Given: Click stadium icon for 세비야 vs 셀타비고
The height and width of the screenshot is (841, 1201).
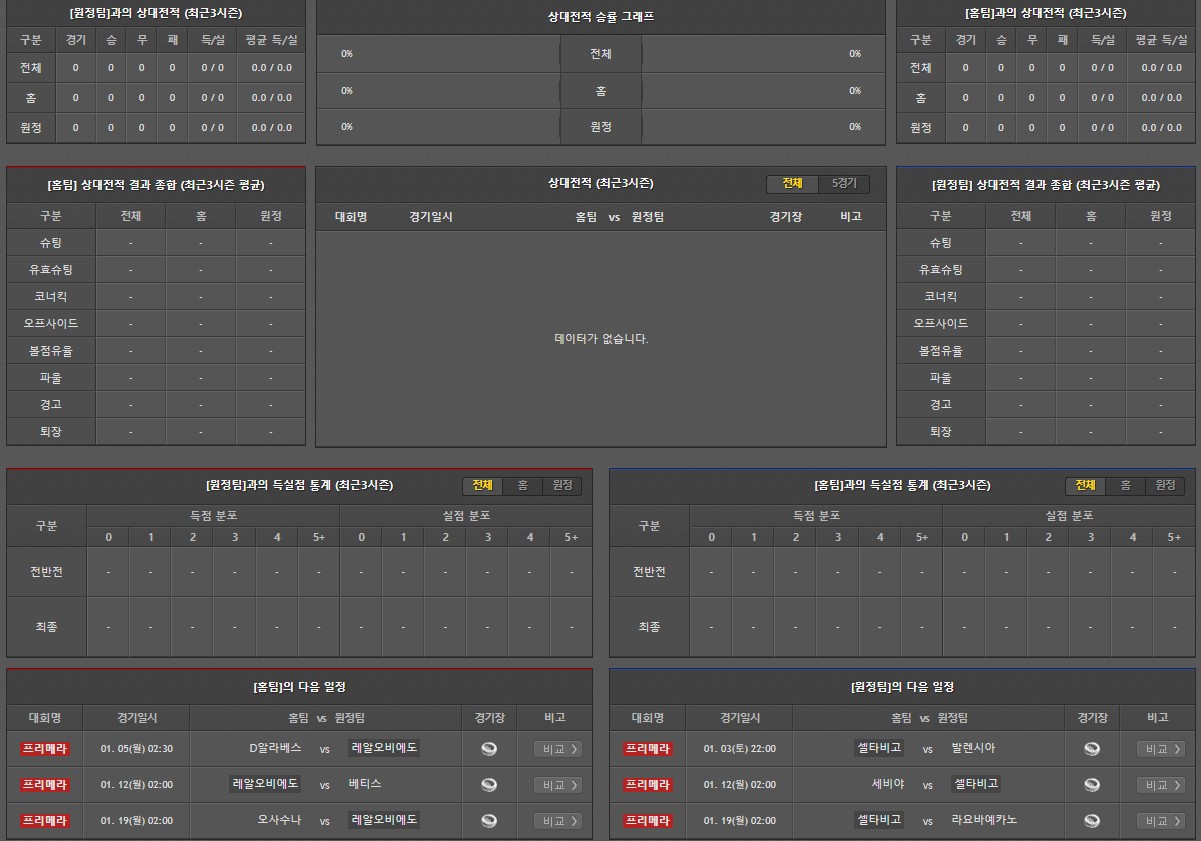Looking at the screenshot, I should coord(1092,785).
